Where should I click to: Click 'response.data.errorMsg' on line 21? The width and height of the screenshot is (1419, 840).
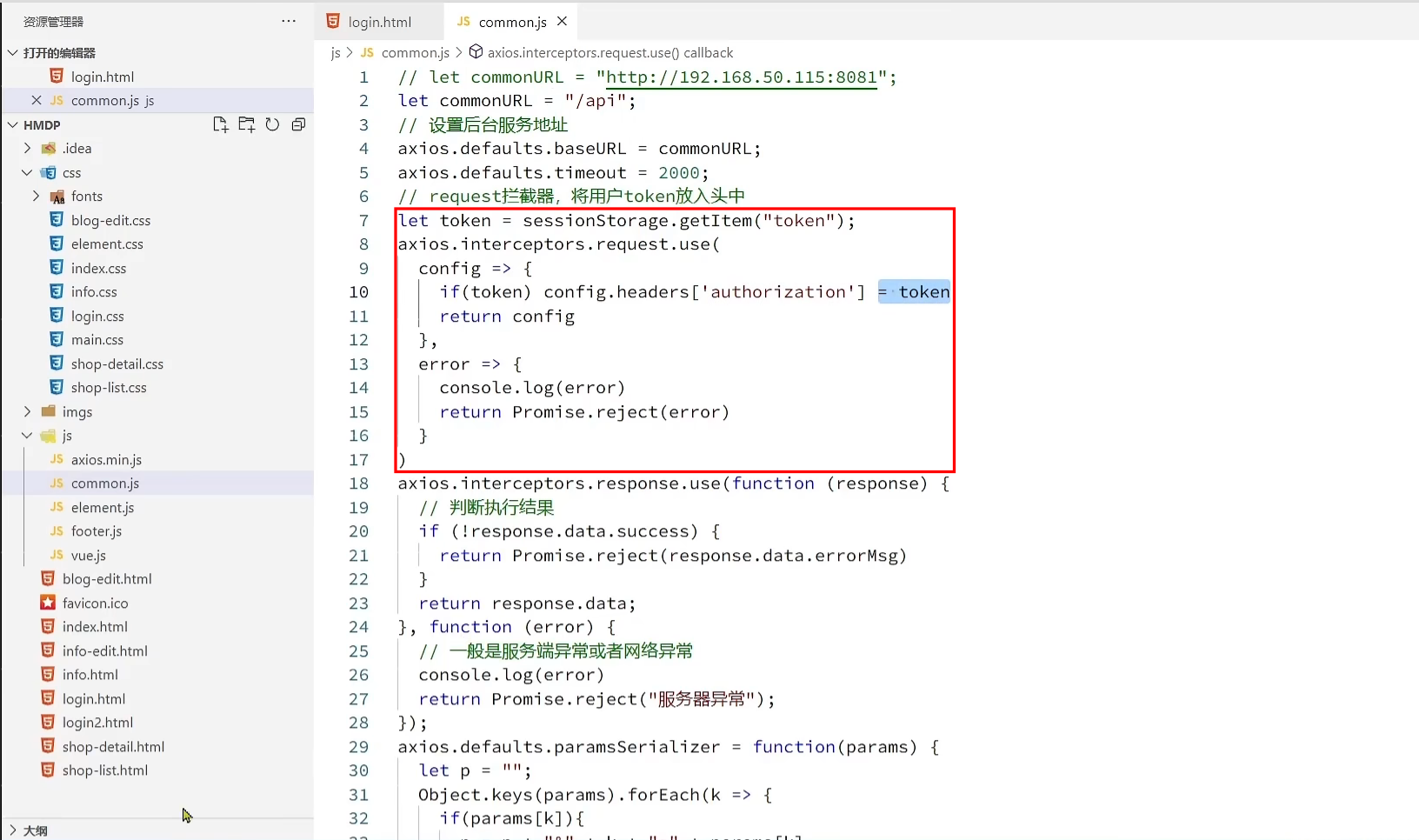[x=783, y=556]
